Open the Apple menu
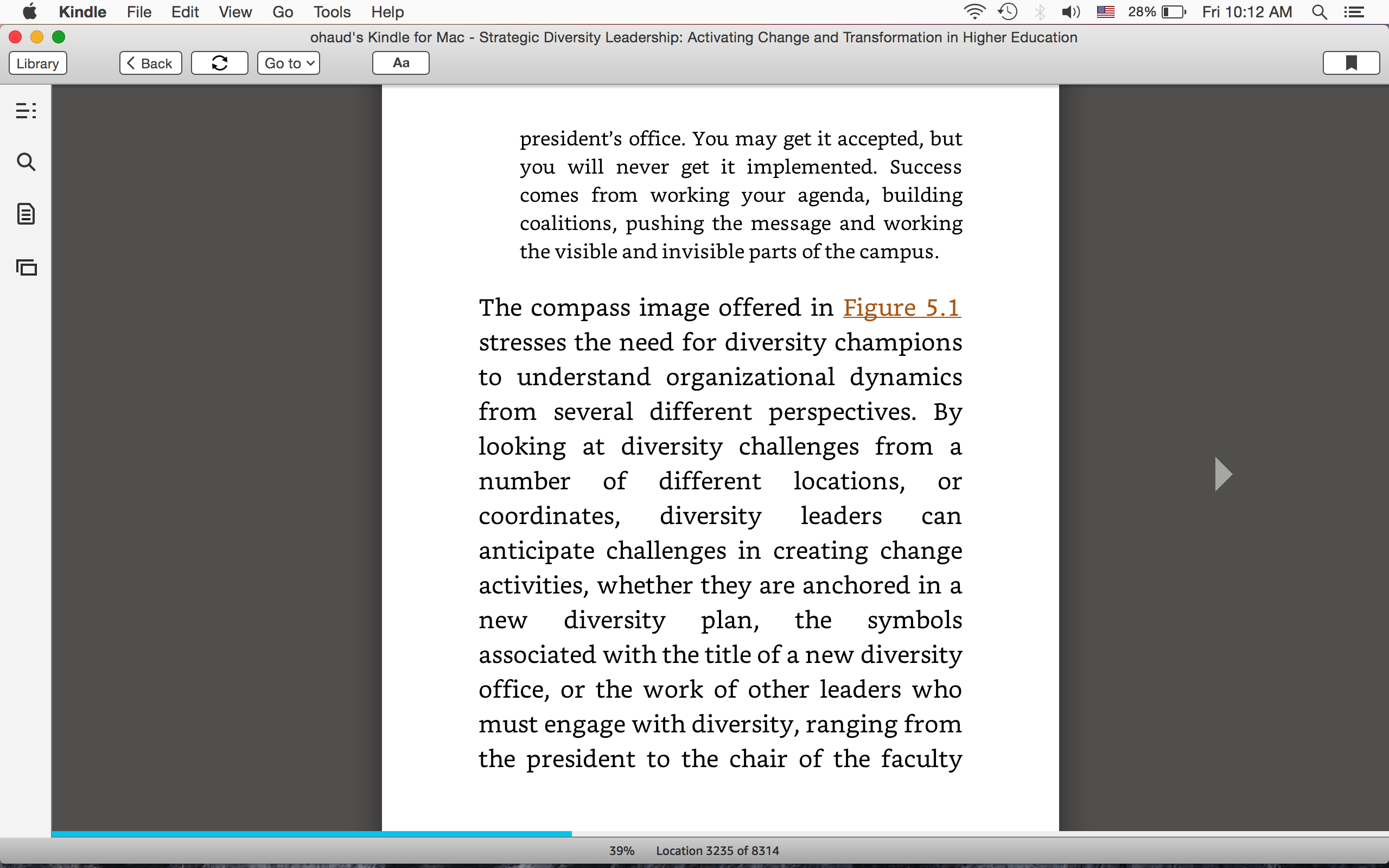Image resolution: width=1389 pixels, height=868 pixels. [29, 11]
